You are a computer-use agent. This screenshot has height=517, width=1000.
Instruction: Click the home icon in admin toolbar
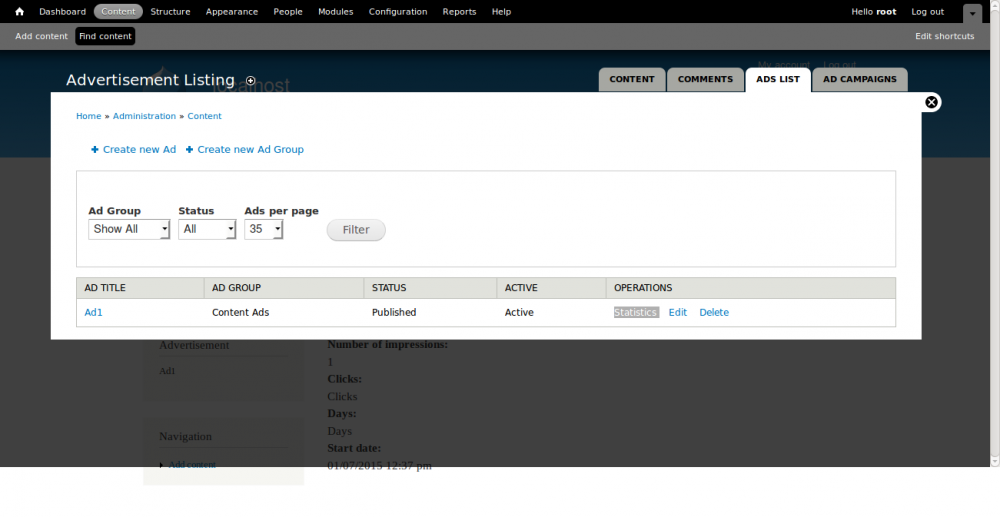(19, 12)
